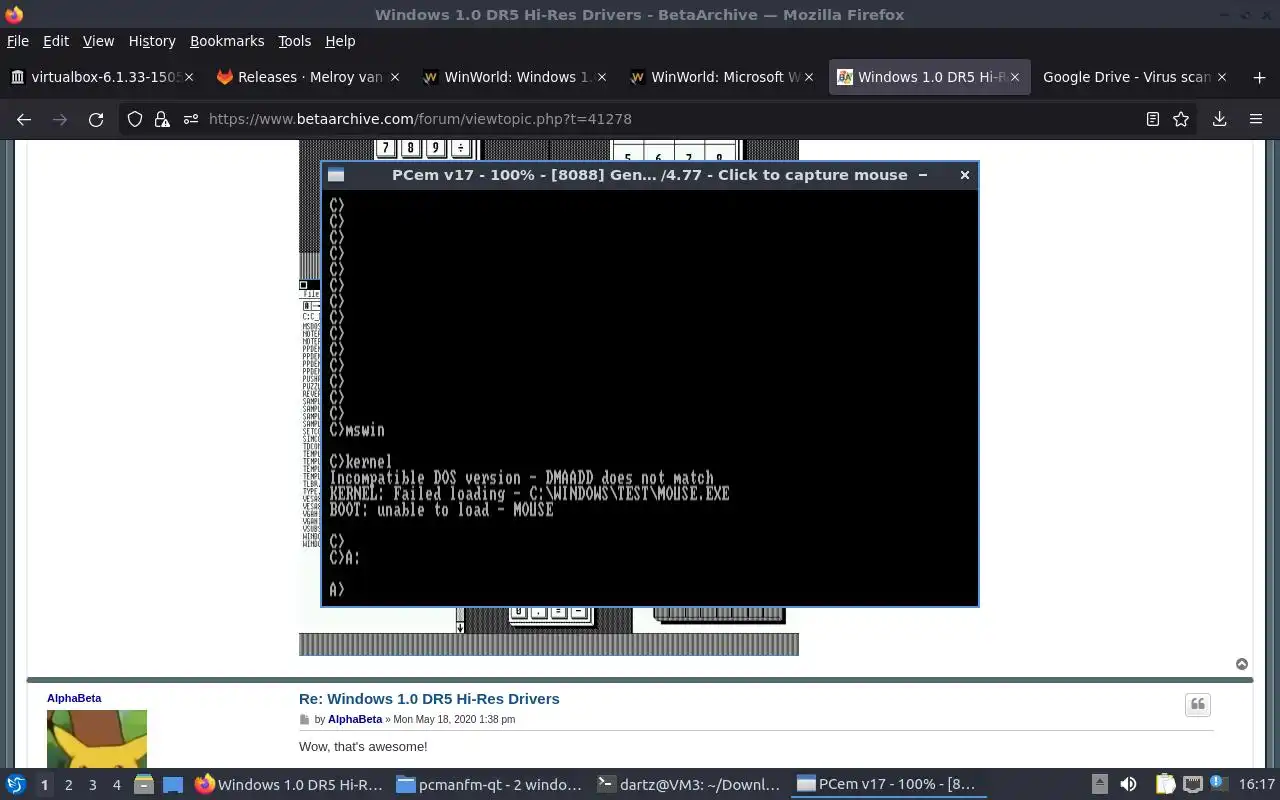Open the Tools menu

tap(294, 41)
